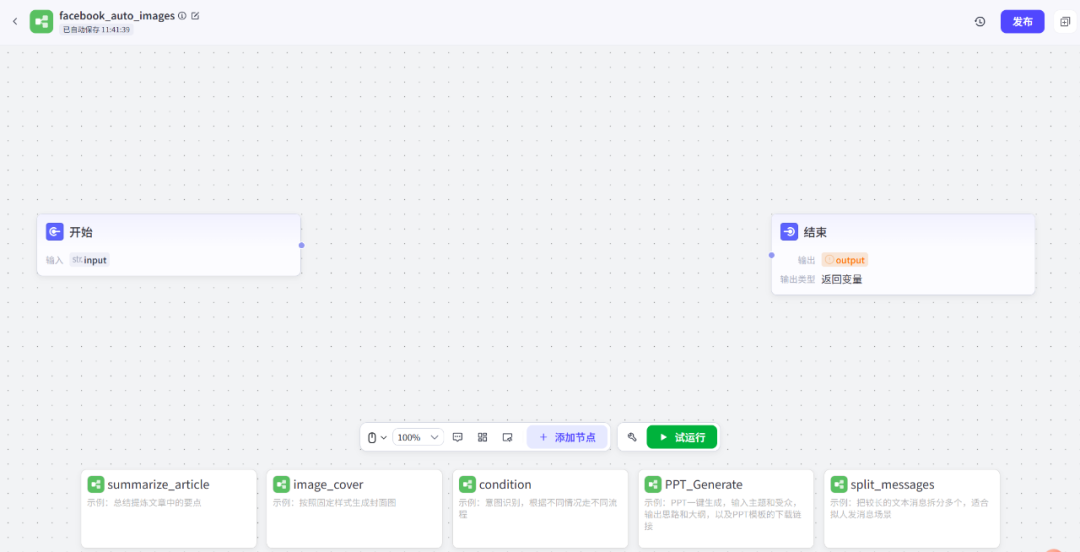
Task: Open the split_messages example card
Action: (911, 508)
